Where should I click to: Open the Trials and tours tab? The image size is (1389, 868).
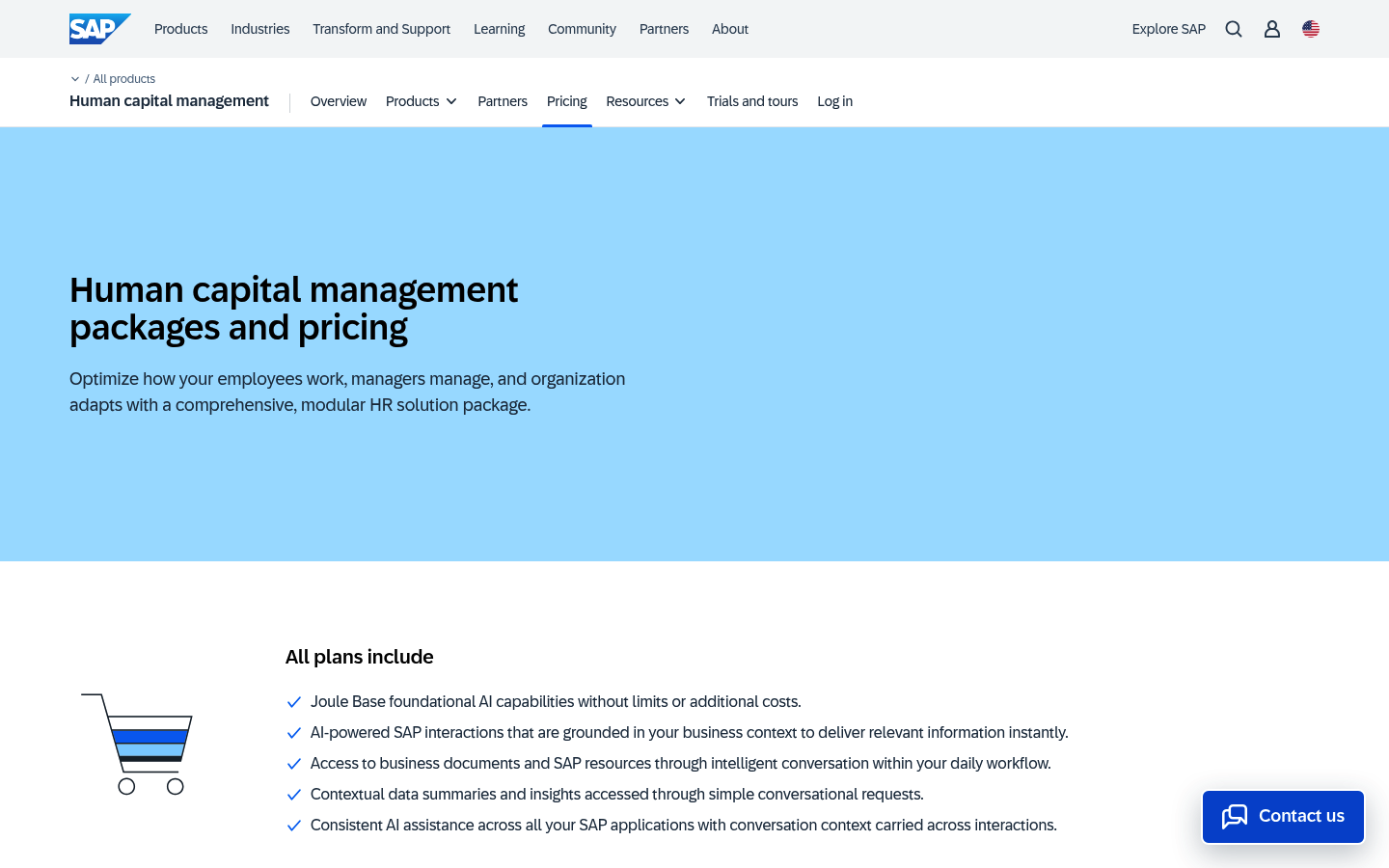pos(752,101)
